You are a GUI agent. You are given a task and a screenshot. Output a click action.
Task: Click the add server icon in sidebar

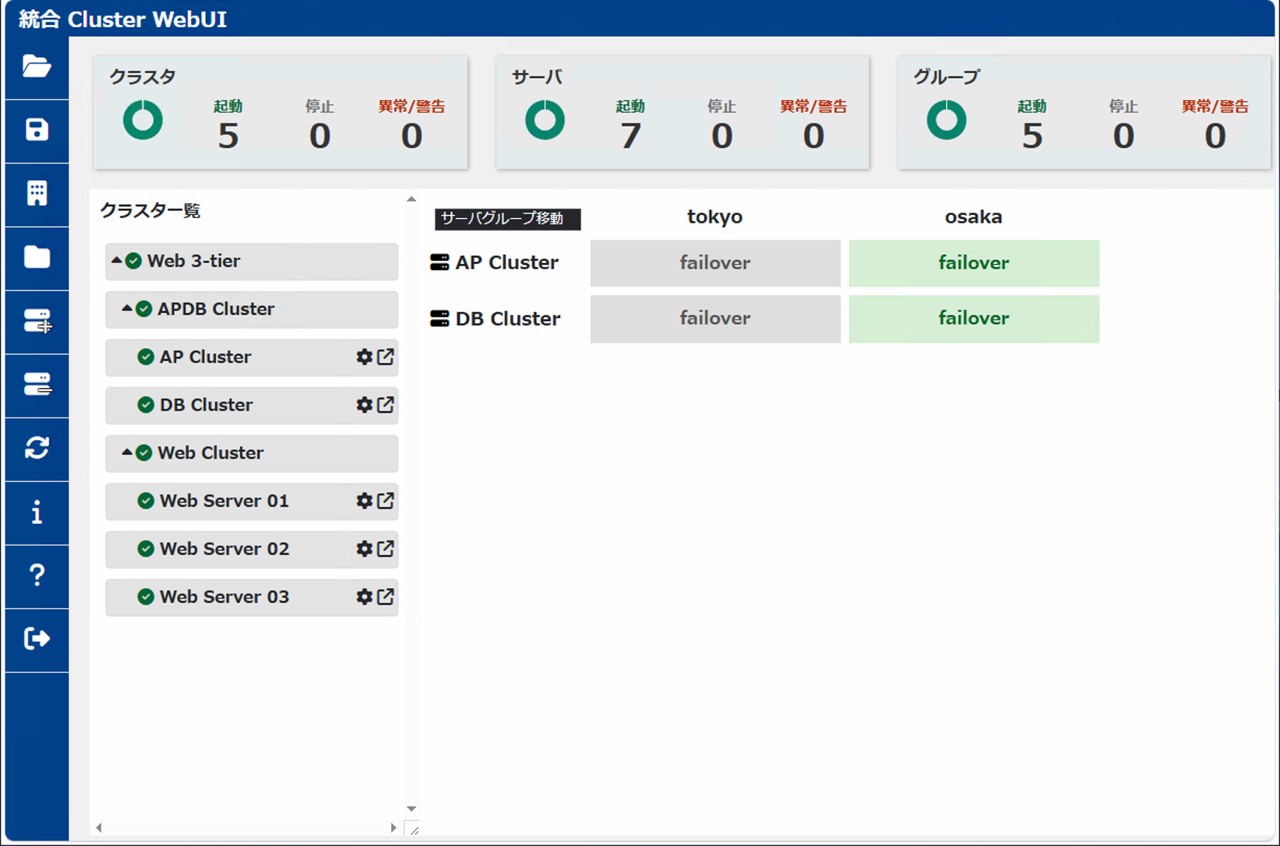click(x=37, y=321)
